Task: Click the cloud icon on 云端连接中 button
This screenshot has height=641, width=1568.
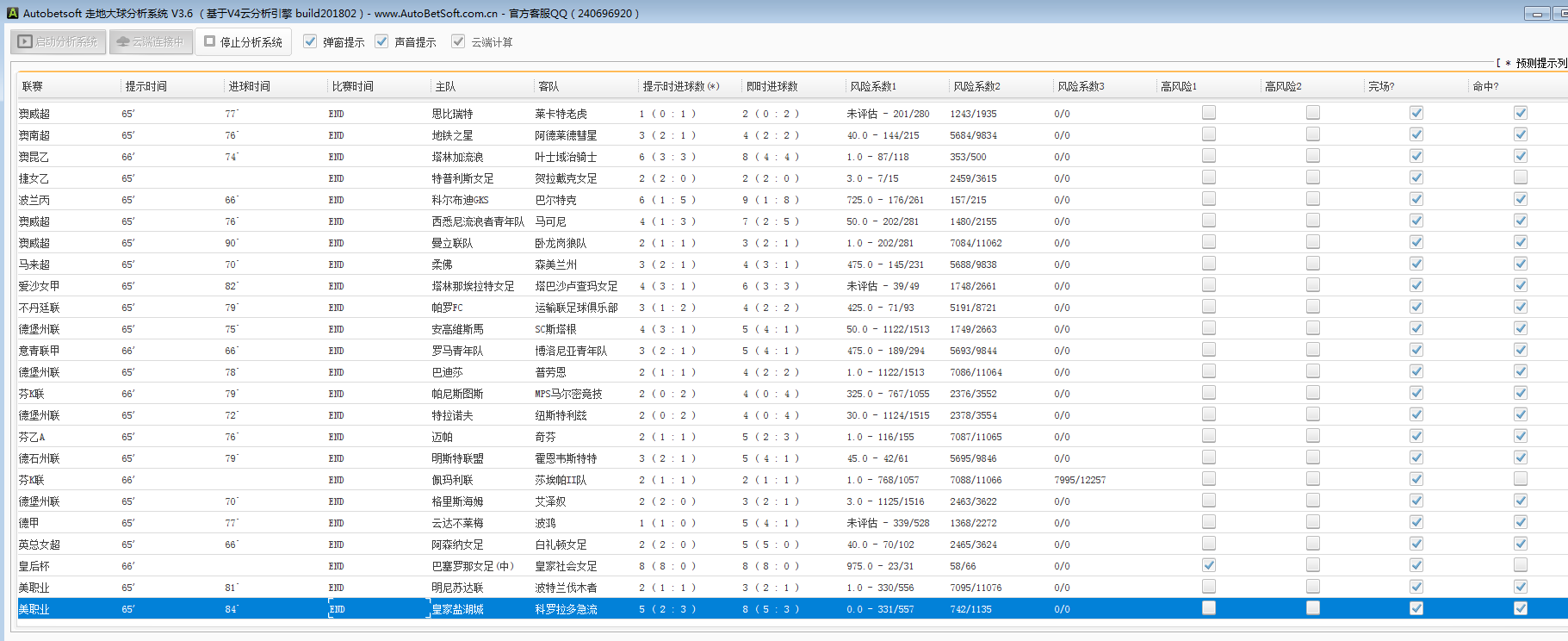Action: (x=123, y=41)
